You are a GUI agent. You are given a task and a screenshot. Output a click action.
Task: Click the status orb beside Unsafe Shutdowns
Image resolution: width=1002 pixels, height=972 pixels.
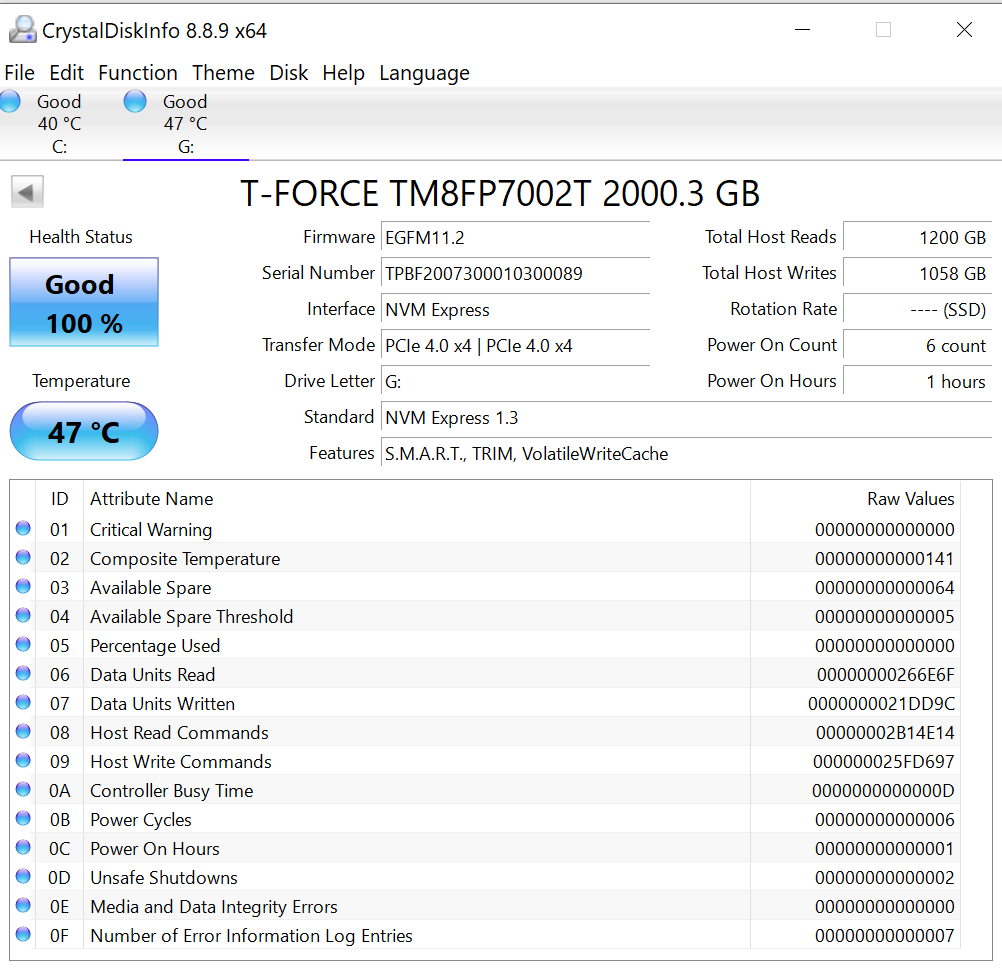[x=23, y=877]
